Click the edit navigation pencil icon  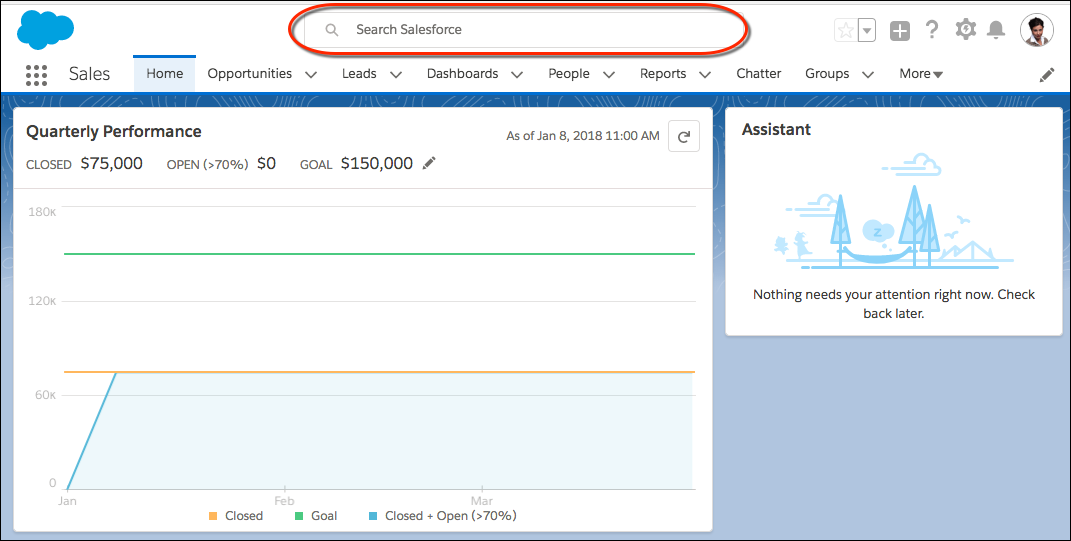(1046, 75)
